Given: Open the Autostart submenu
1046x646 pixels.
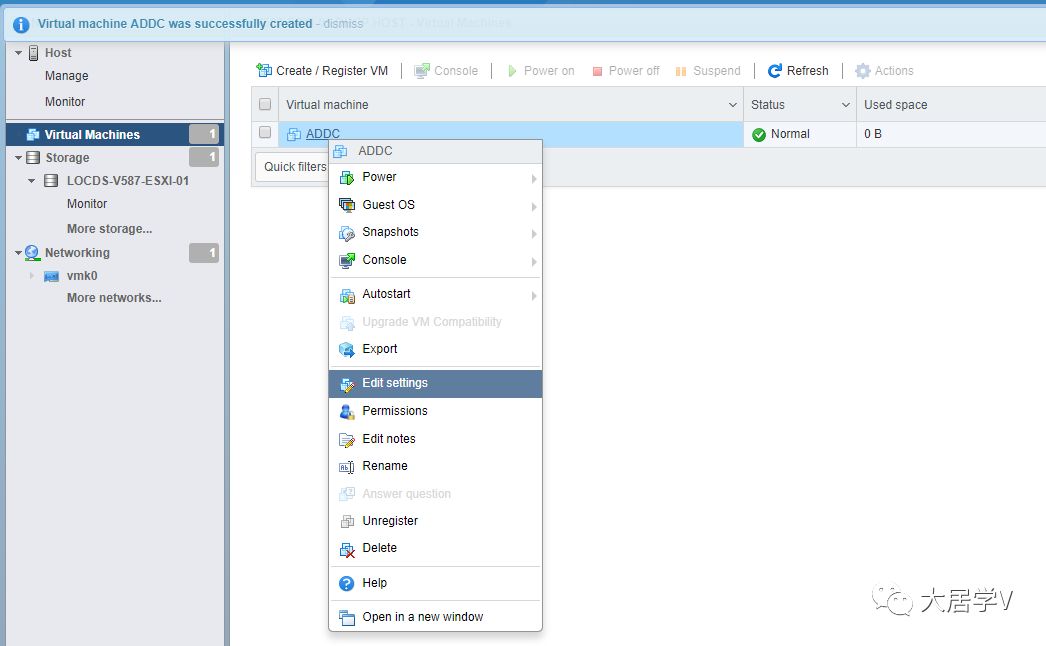Looking at the screenshot, I should [435, 294].
